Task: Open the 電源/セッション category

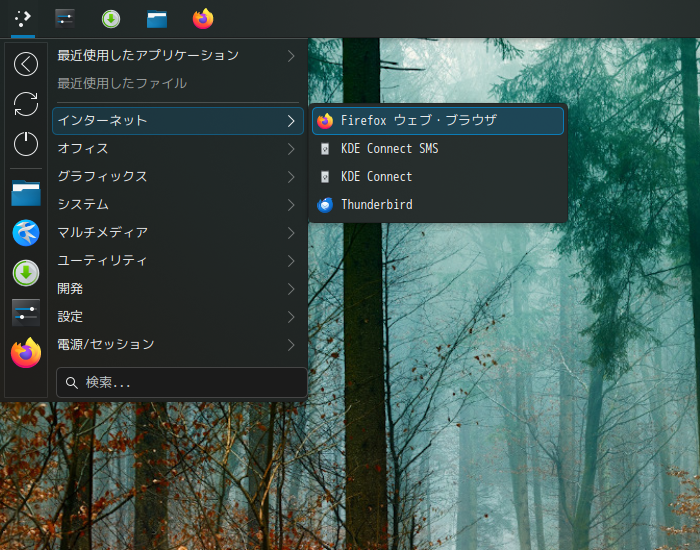Action: point(178,345)
